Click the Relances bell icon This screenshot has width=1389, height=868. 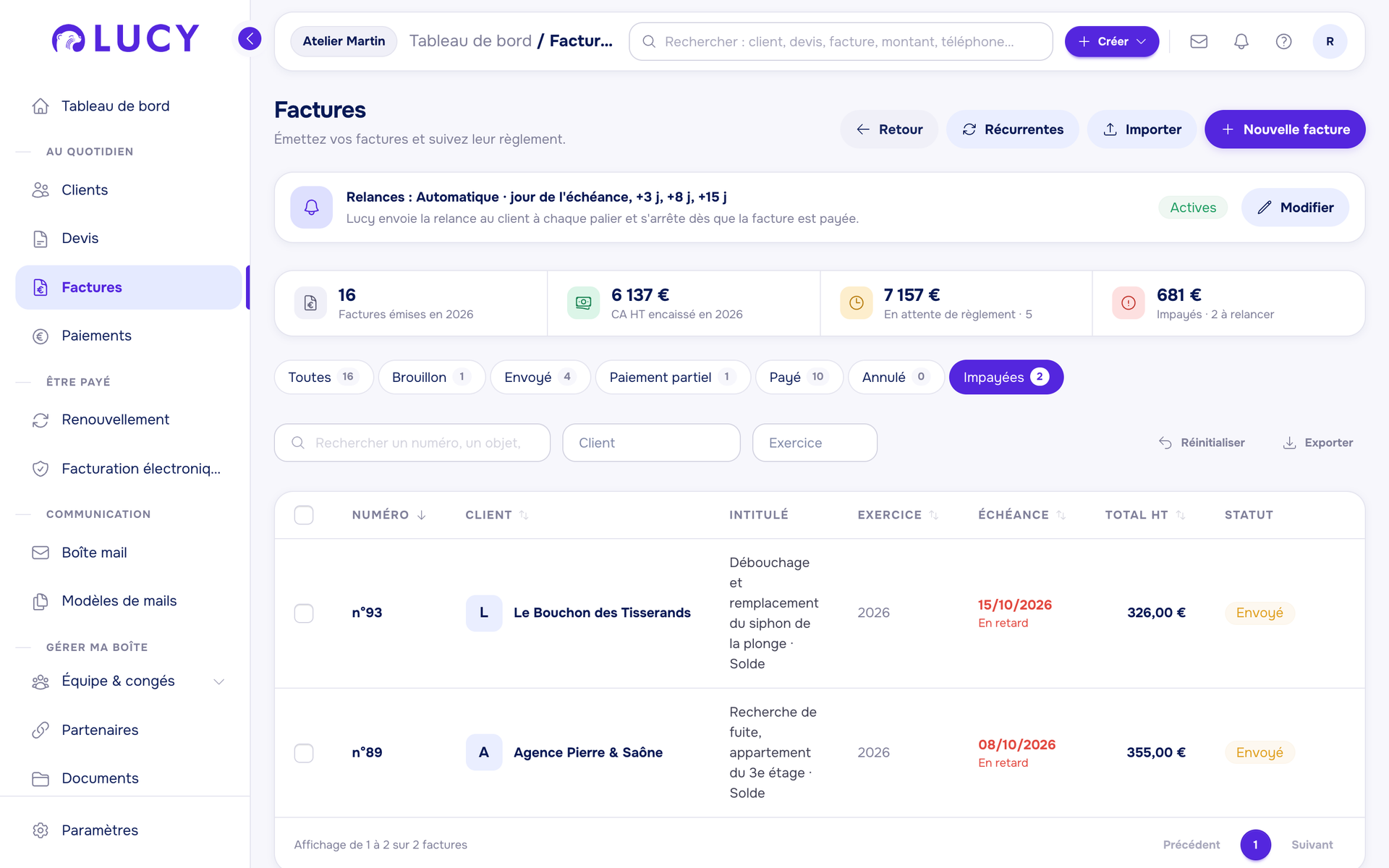click(311, 208)
